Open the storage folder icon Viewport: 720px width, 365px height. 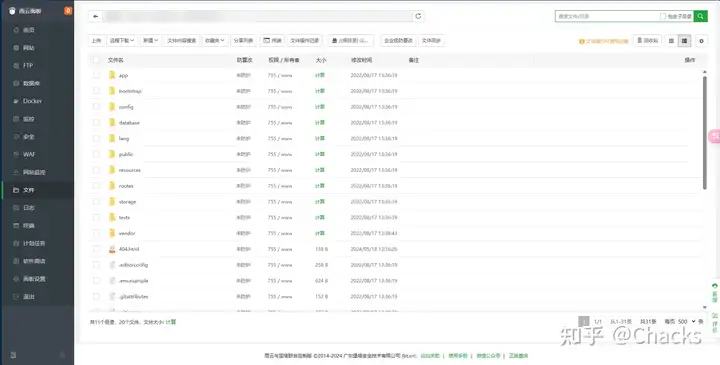112,202
